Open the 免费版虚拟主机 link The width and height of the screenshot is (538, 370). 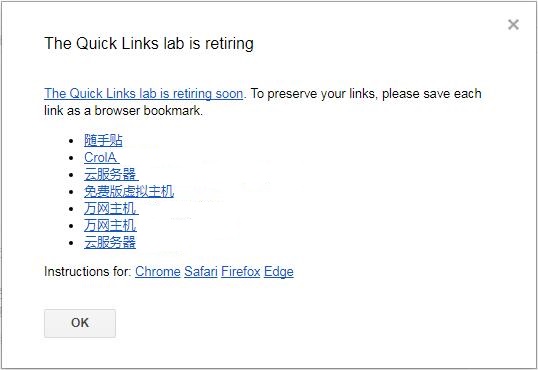click(129, 191)
